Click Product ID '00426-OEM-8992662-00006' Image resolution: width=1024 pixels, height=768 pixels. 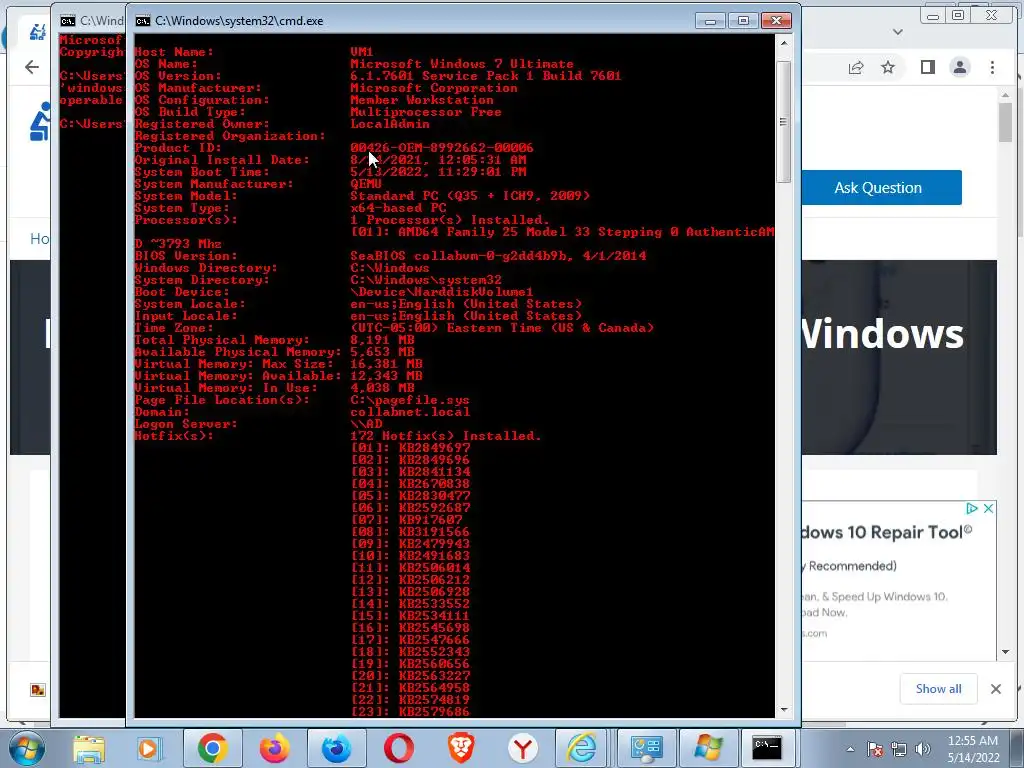click(441, 148)
